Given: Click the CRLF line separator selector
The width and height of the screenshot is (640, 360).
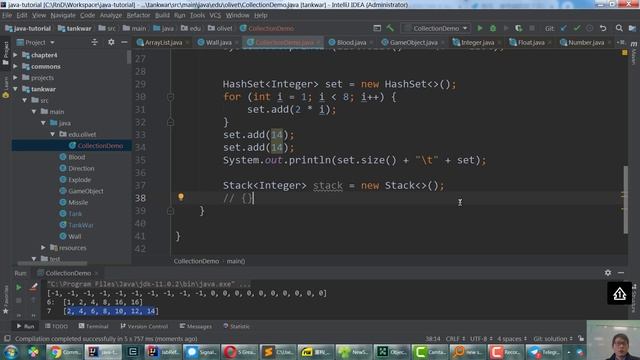Looking at the screenshot, I should click(x=455, y=338).
